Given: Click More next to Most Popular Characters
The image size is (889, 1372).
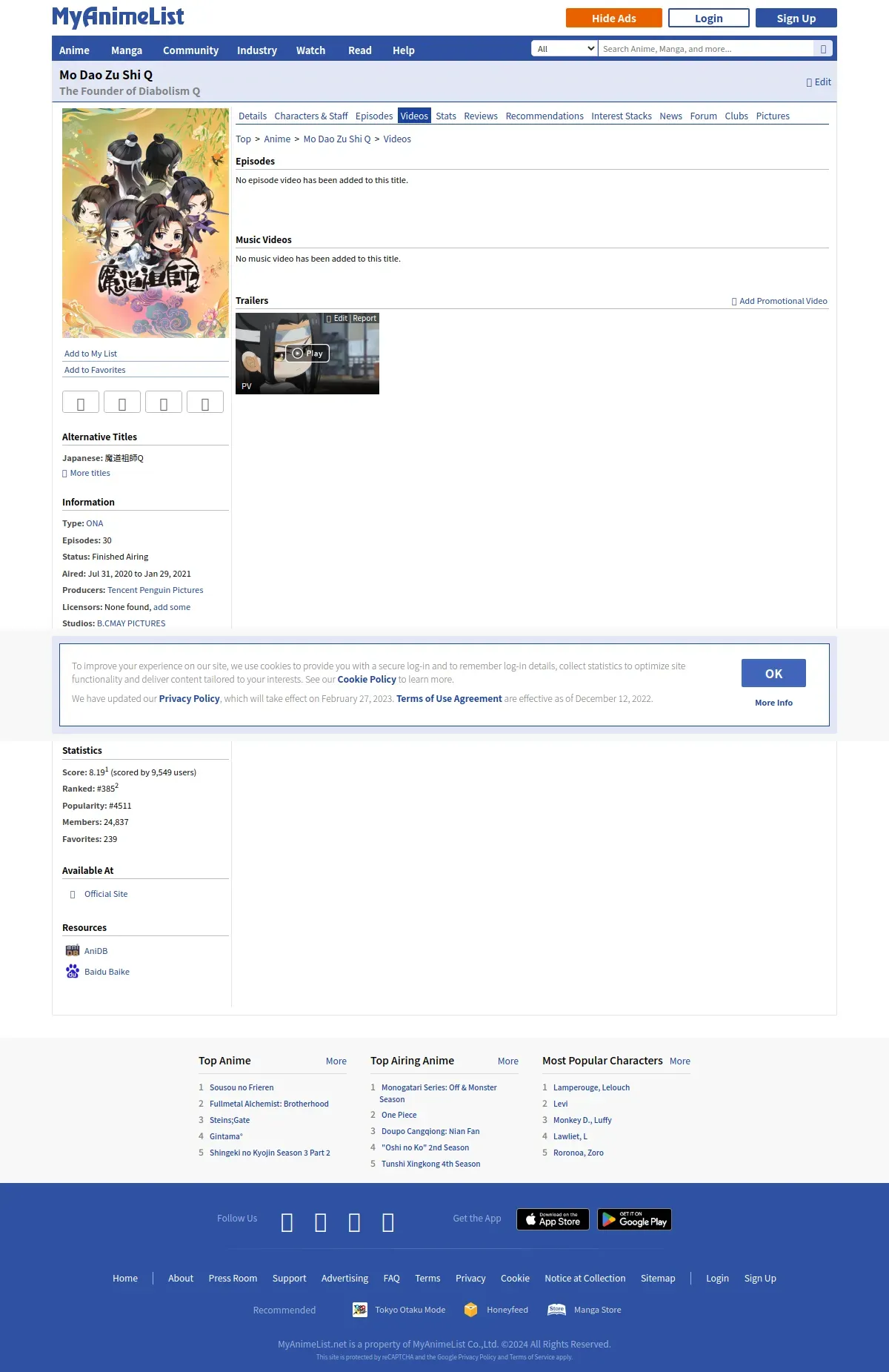Looking at the screenshot, I should click(x=680, y=1061).
